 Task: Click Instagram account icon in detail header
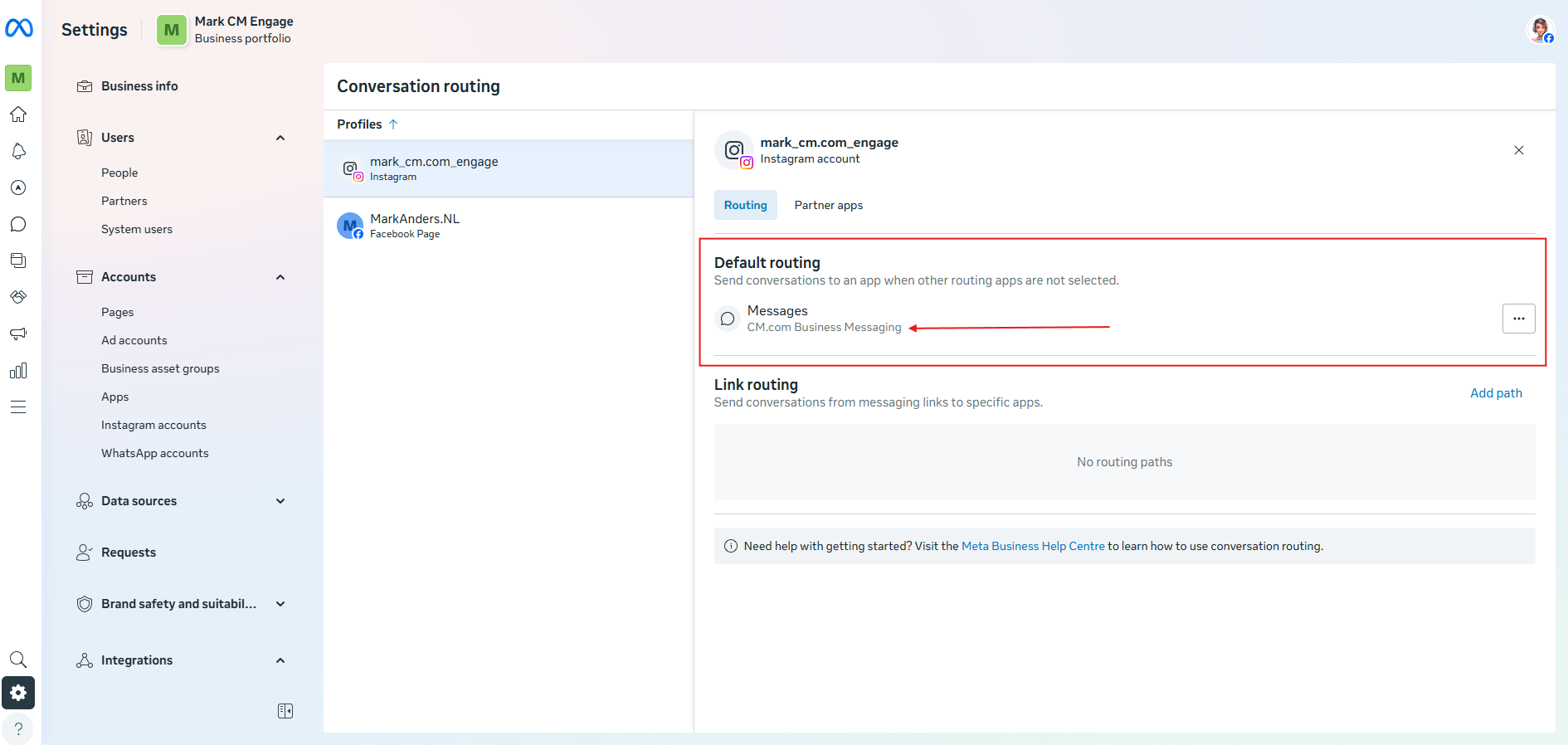pyautogui.click(x=734, y=150)
